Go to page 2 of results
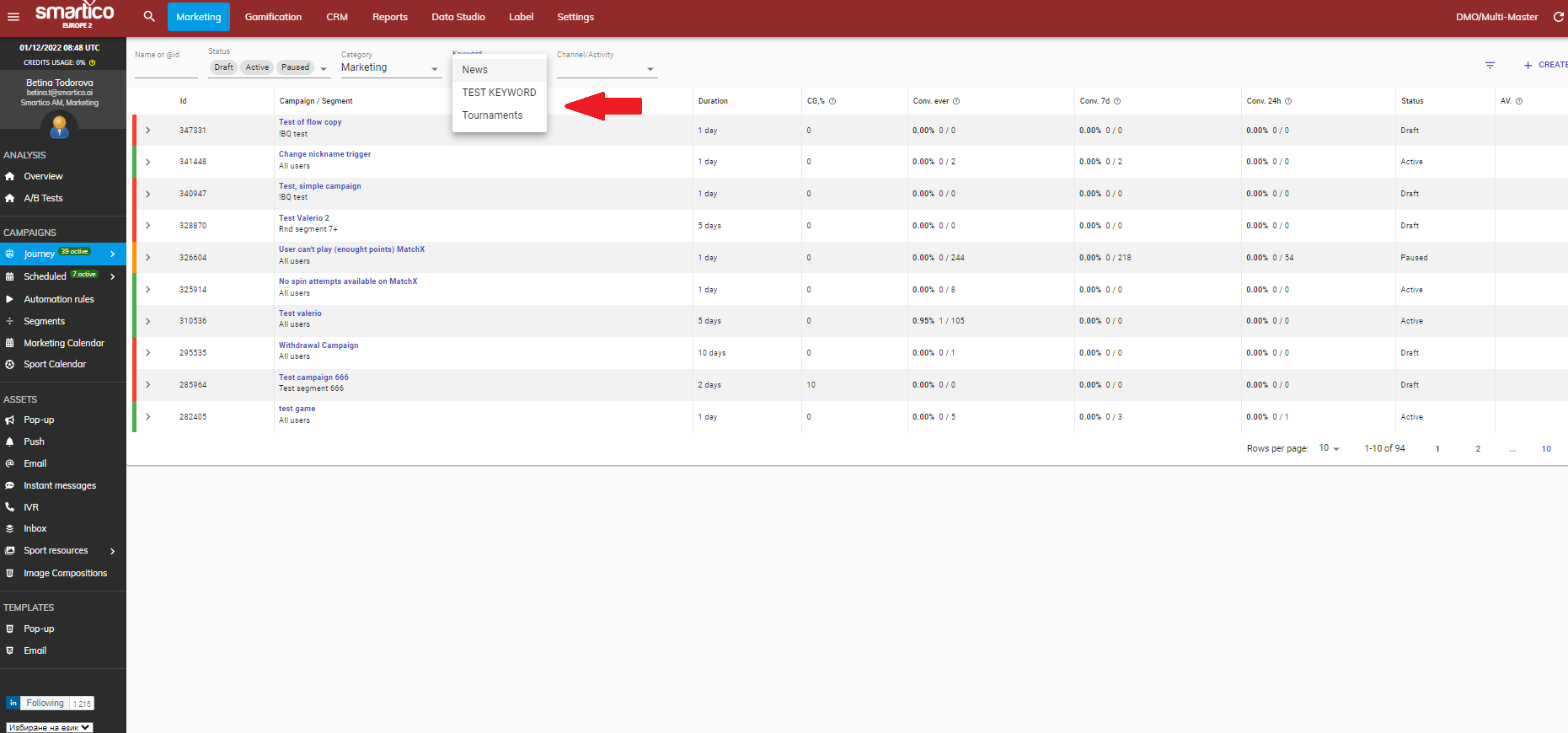This screenshot has width=1568, height=733. 1478,449
